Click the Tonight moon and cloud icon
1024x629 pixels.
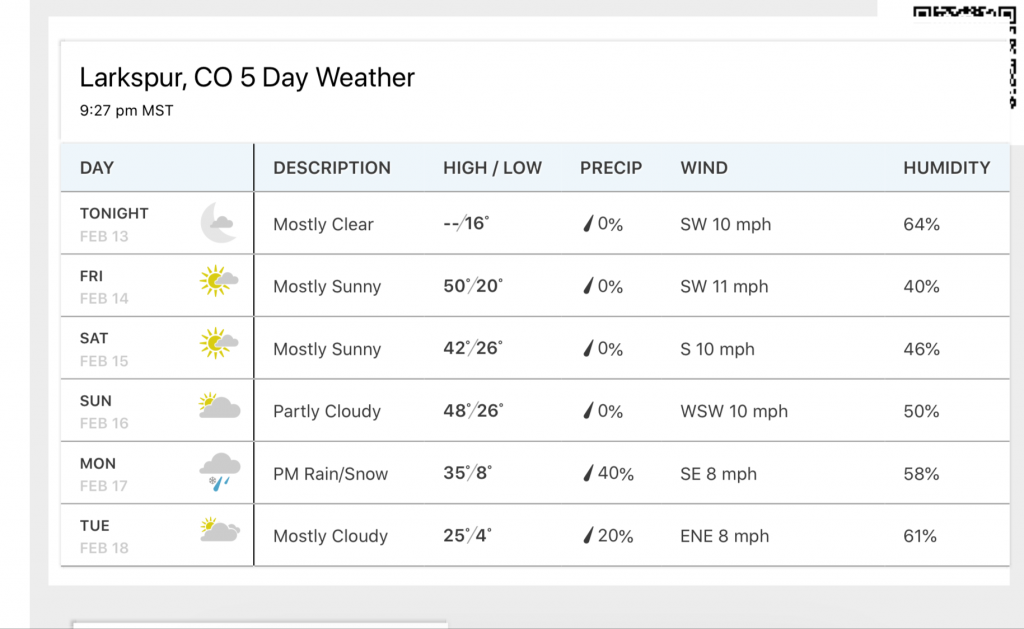point(218,223)
